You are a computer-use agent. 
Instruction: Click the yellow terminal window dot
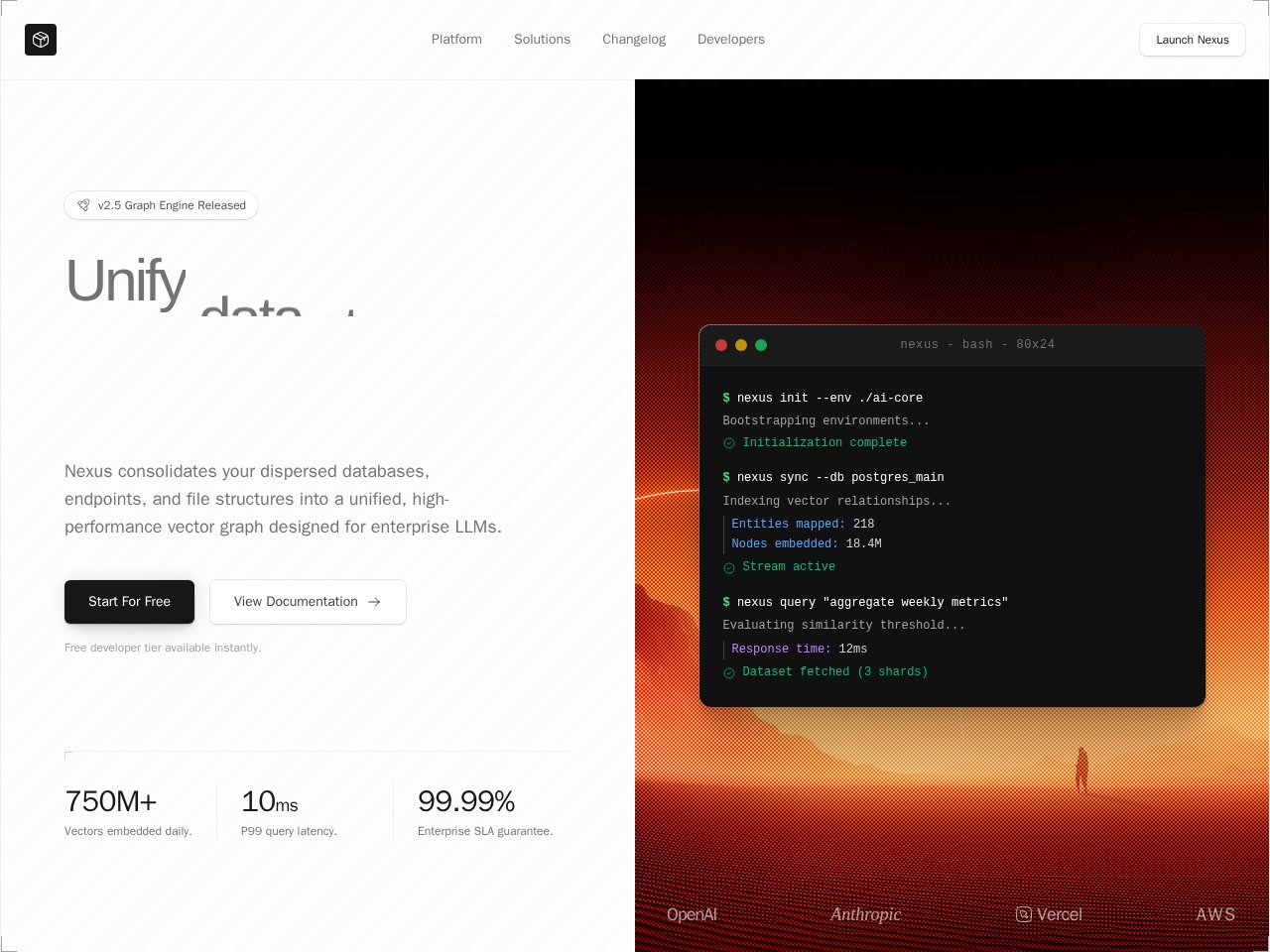(x=741, y=345)
